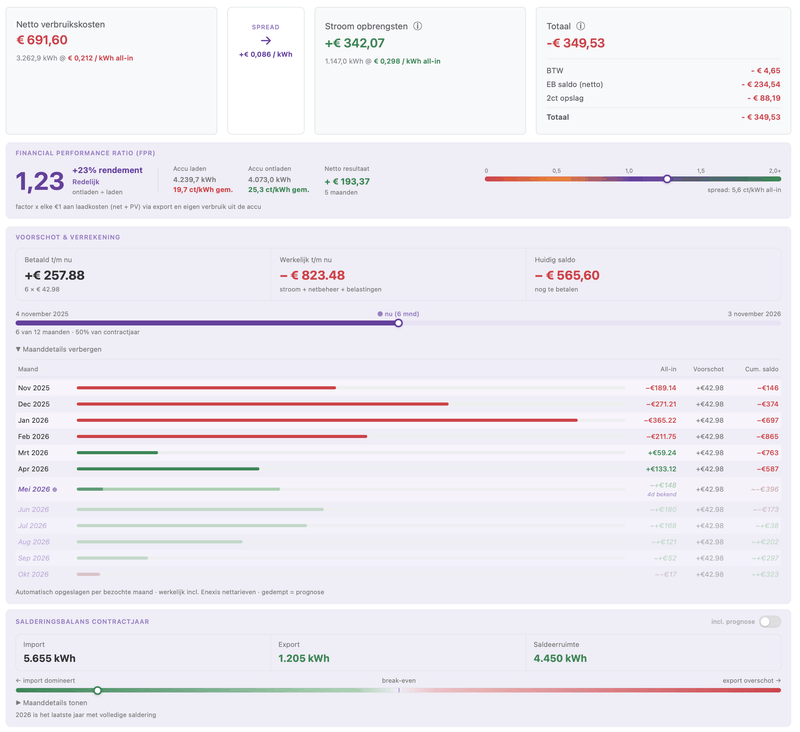This screenshot has width=800, height=732.
Task: Click the FPR scale slider handle
Action: pyautogui.click(x=667, y=179)
